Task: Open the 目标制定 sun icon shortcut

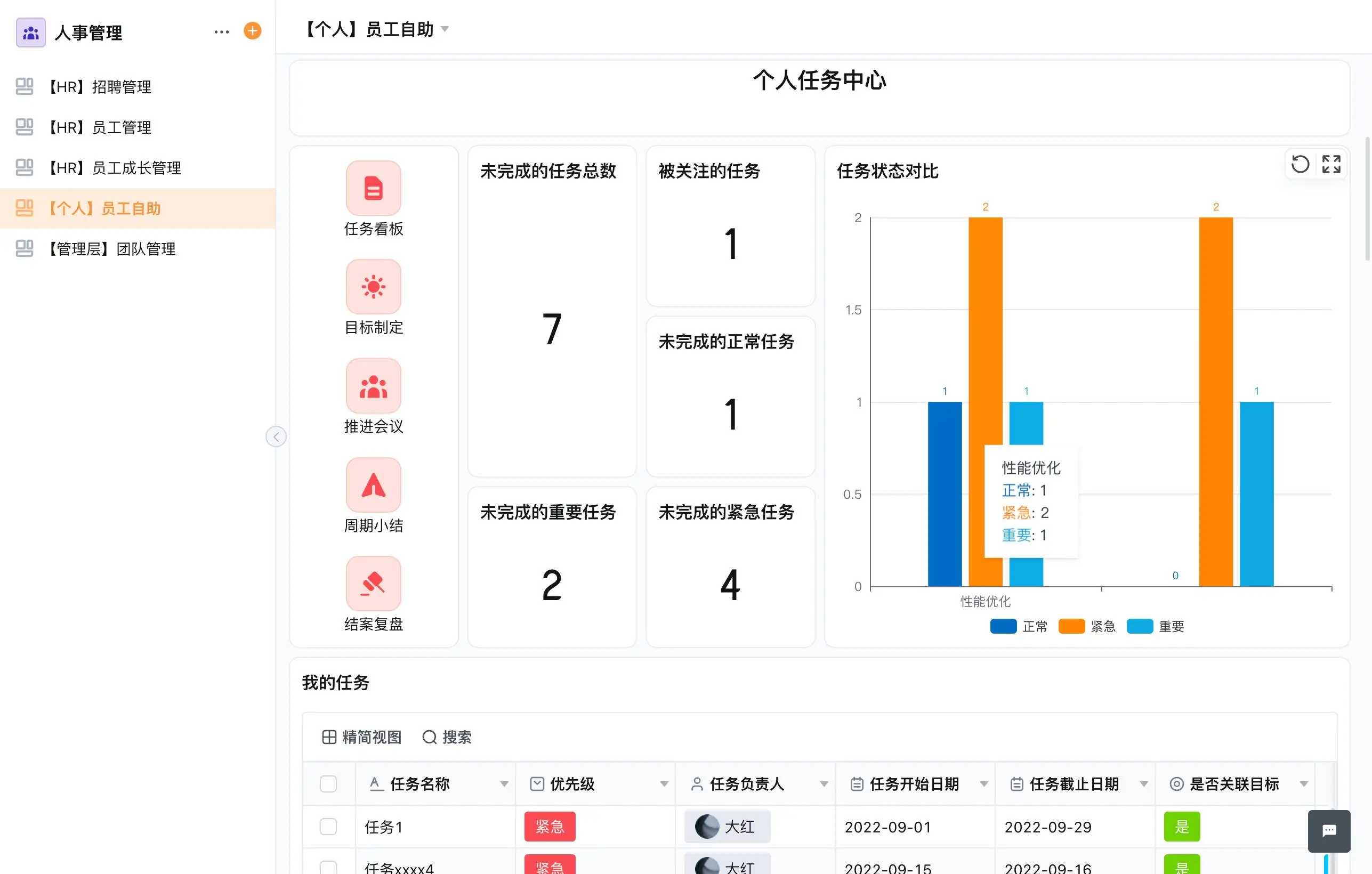Action: pos(373,287)
